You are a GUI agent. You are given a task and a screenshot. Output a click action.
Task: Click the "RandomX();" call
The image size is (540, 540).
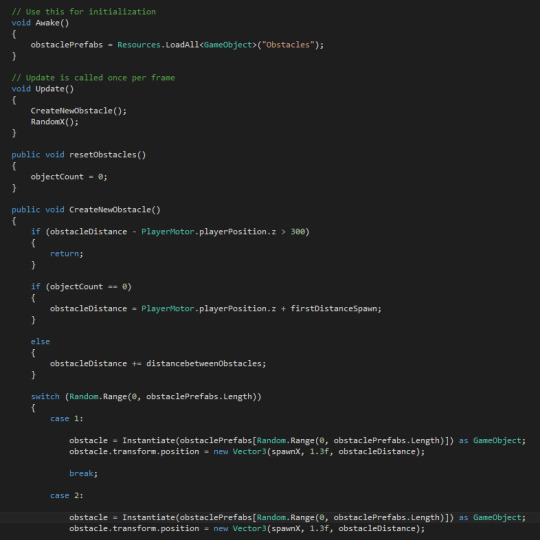click(54, 122)
